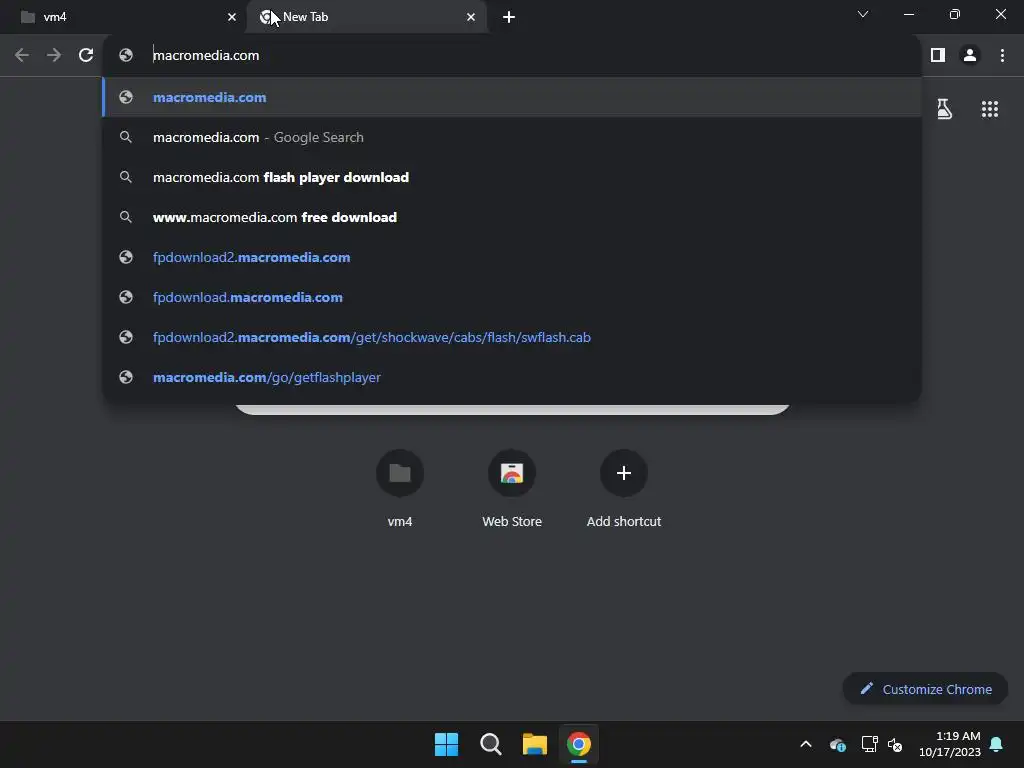The height and width of the screenshot is (768, 1024).
Task: Open the Chrome three-dot menu
Action: pos(1002,55)
